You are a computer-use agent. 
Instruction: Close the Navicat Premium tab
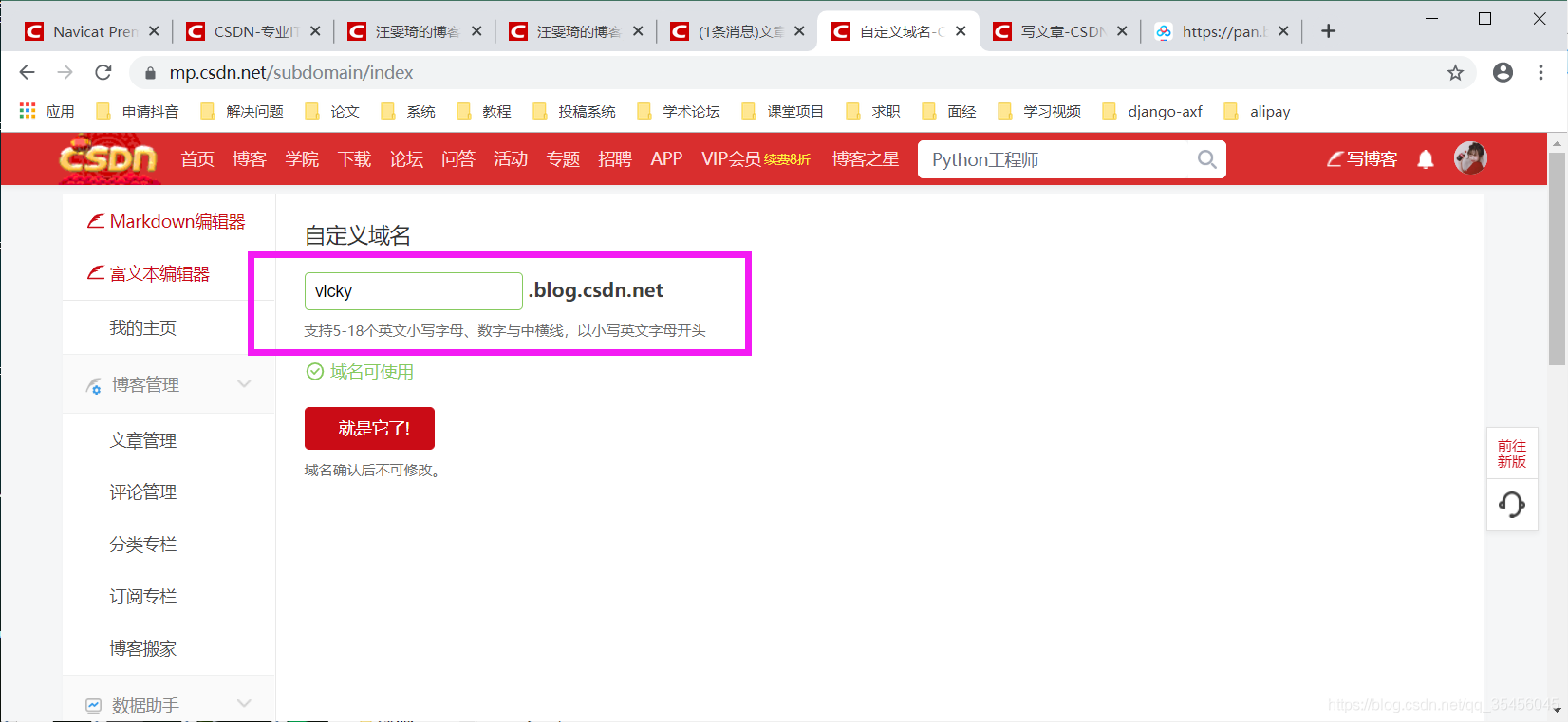coord(154,31)
